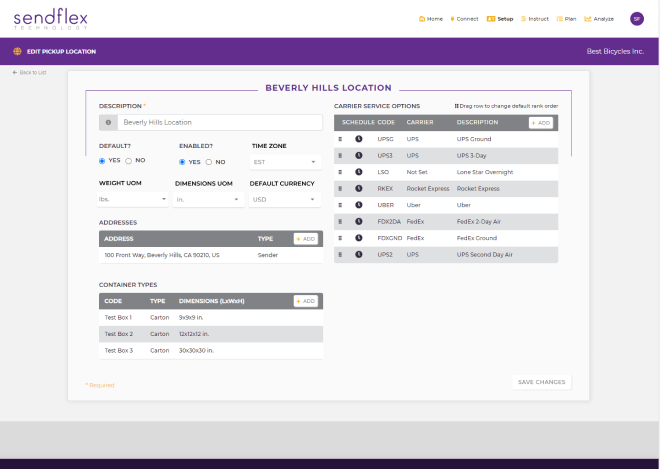Open schedule clock for Lone Star Overnight
The image size is (660, 469).
pos(358,172)
